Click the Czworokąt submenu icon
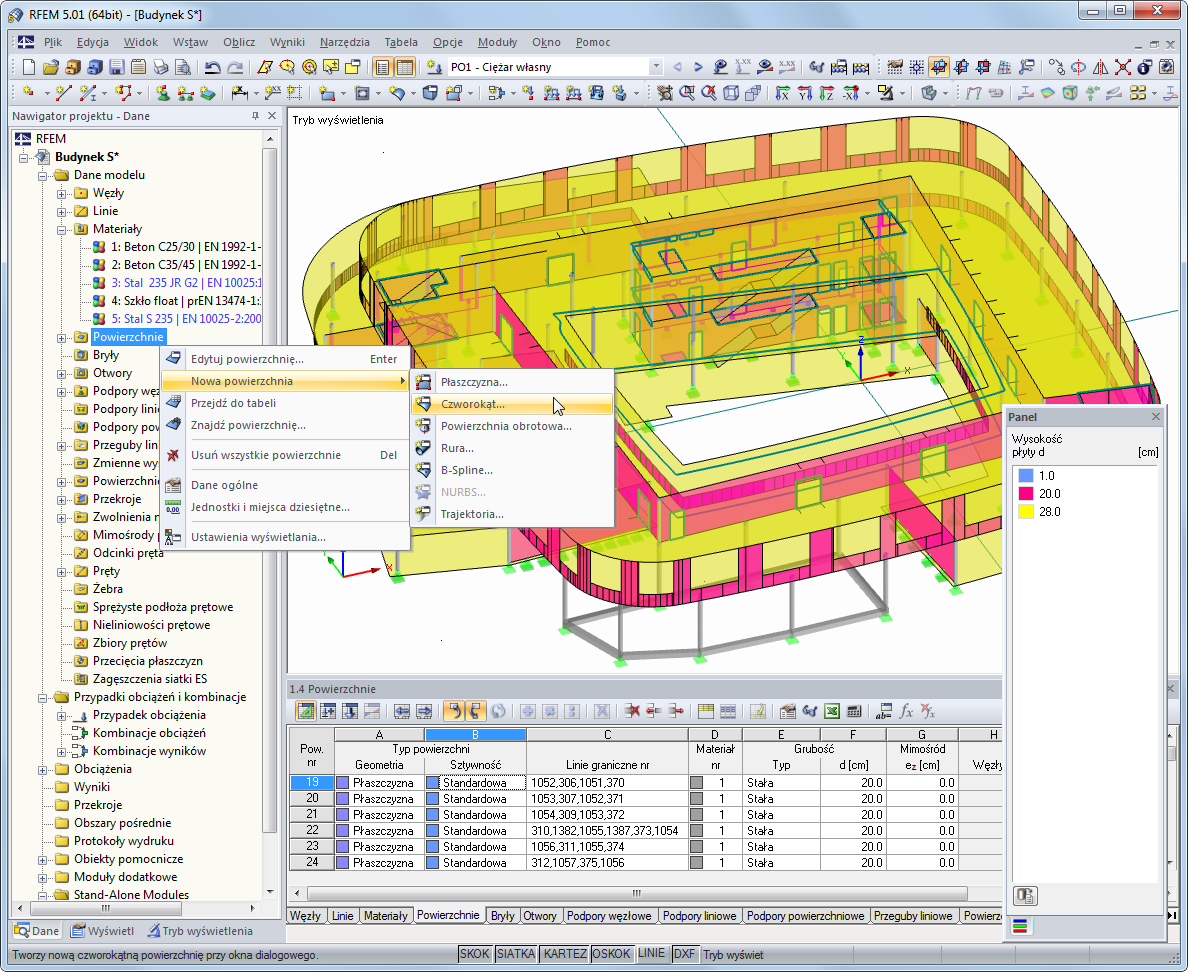The image size is (1188, 972). point(424,404)
